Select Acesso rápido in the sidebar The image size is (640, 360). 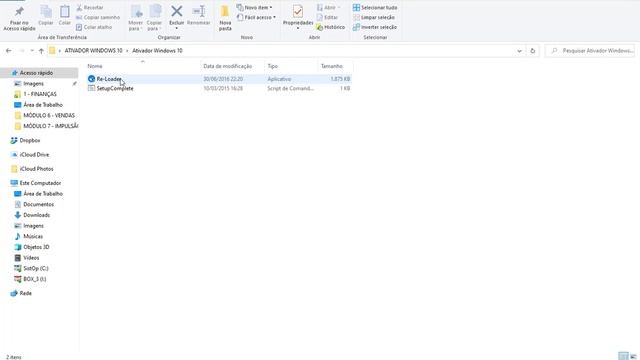tap(36, 73)
